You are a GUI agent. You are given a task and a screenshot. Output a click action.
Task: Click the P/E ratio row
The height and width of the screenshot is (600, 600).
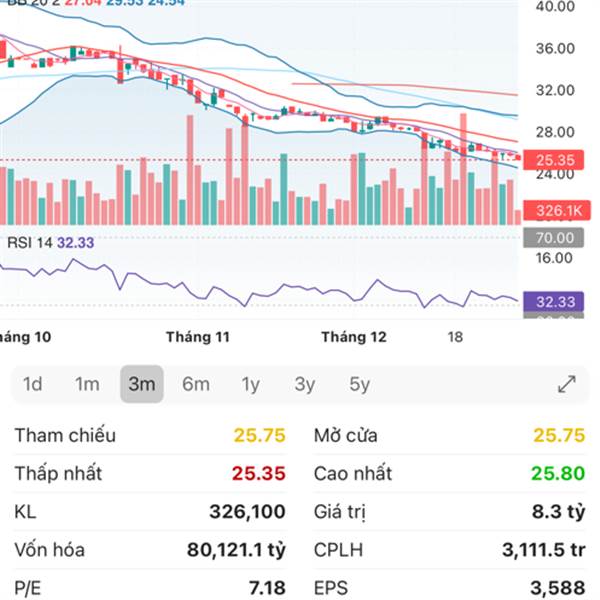(150, 587)
